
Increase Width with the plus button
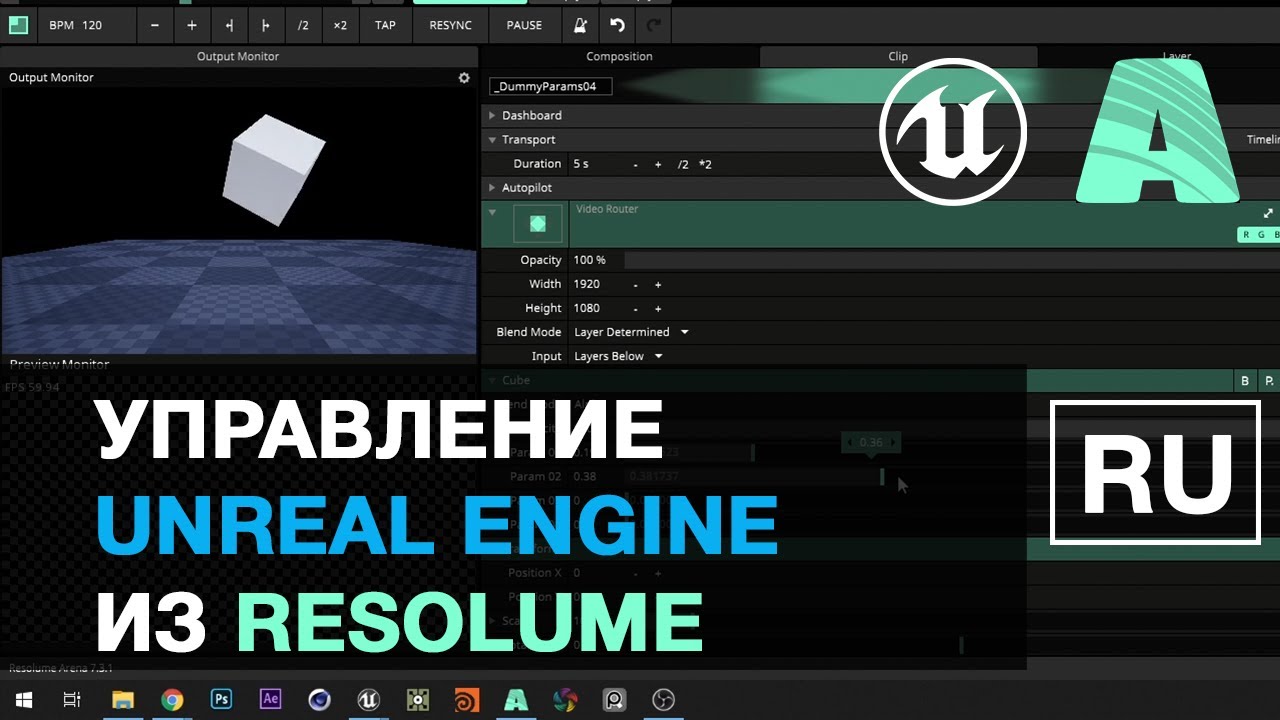pyautogui.click(x=658, y=284)
